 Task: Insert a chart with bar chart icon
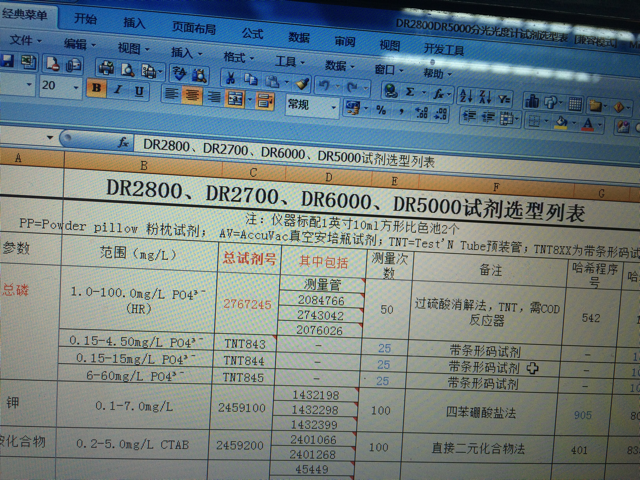[532, 101]
